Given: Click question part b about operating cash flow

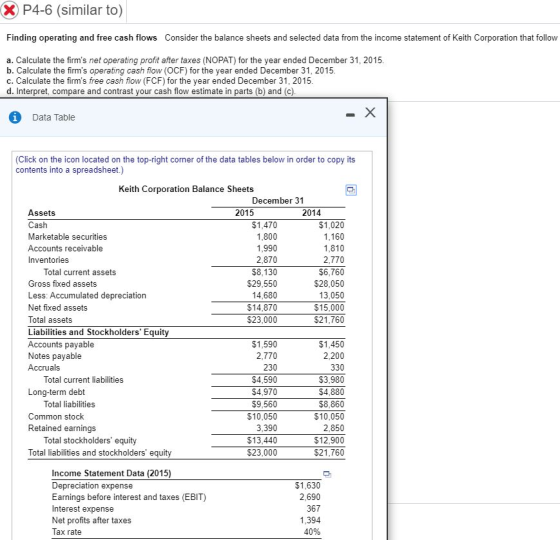Looking at the screenshot, I should point(171,70).
